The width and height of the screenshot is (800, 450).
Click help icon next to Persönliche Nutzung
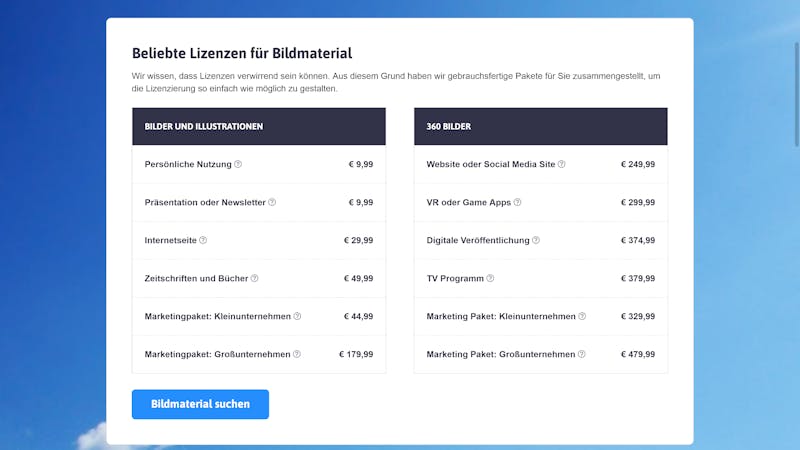(238, 164)
